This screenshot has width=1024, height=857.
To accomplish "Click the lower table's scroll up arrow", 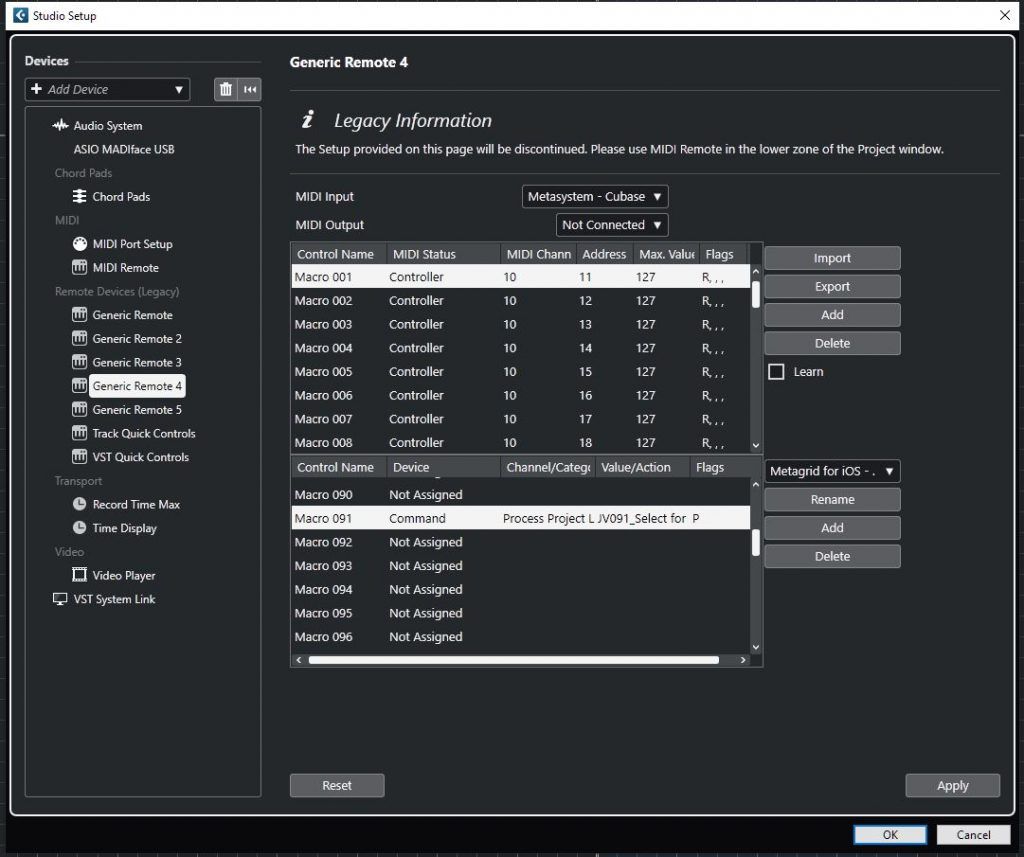I will (756, 484).
